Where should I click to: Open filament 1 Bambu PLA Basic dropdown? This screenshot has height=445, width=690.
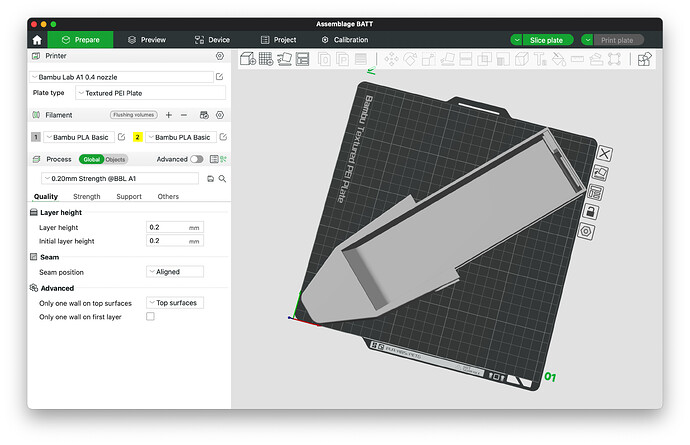point(79,137)
